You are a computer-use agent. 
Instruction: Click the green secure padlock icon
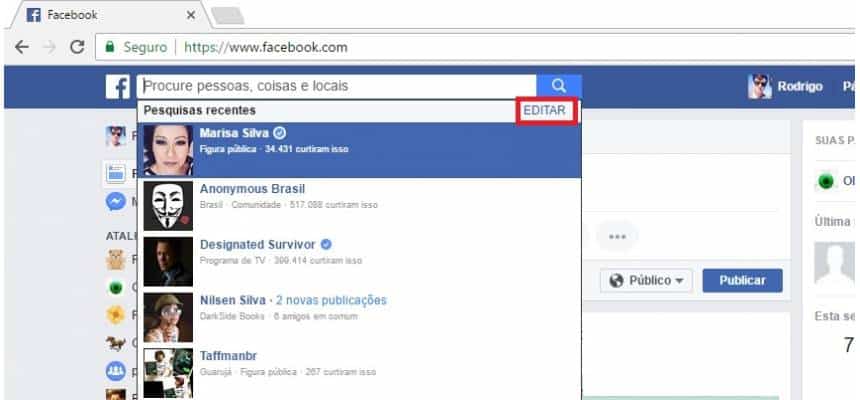coord(110,47)
